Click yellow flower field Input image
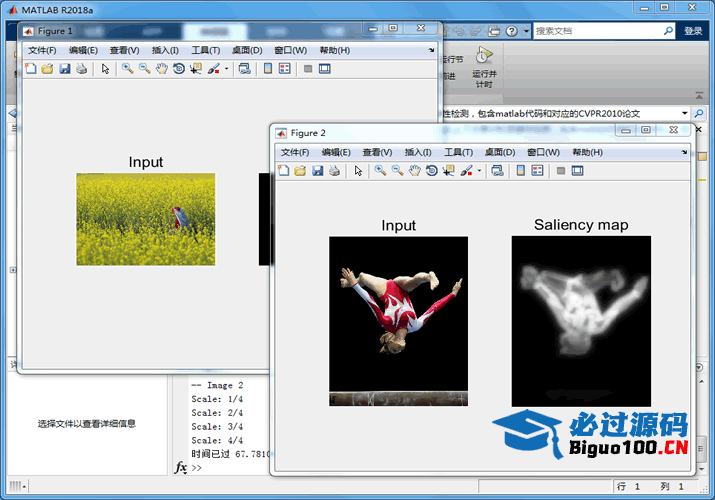Image resolution: width=715 pixels, height=500 pixels. click(x=145, y=219)
